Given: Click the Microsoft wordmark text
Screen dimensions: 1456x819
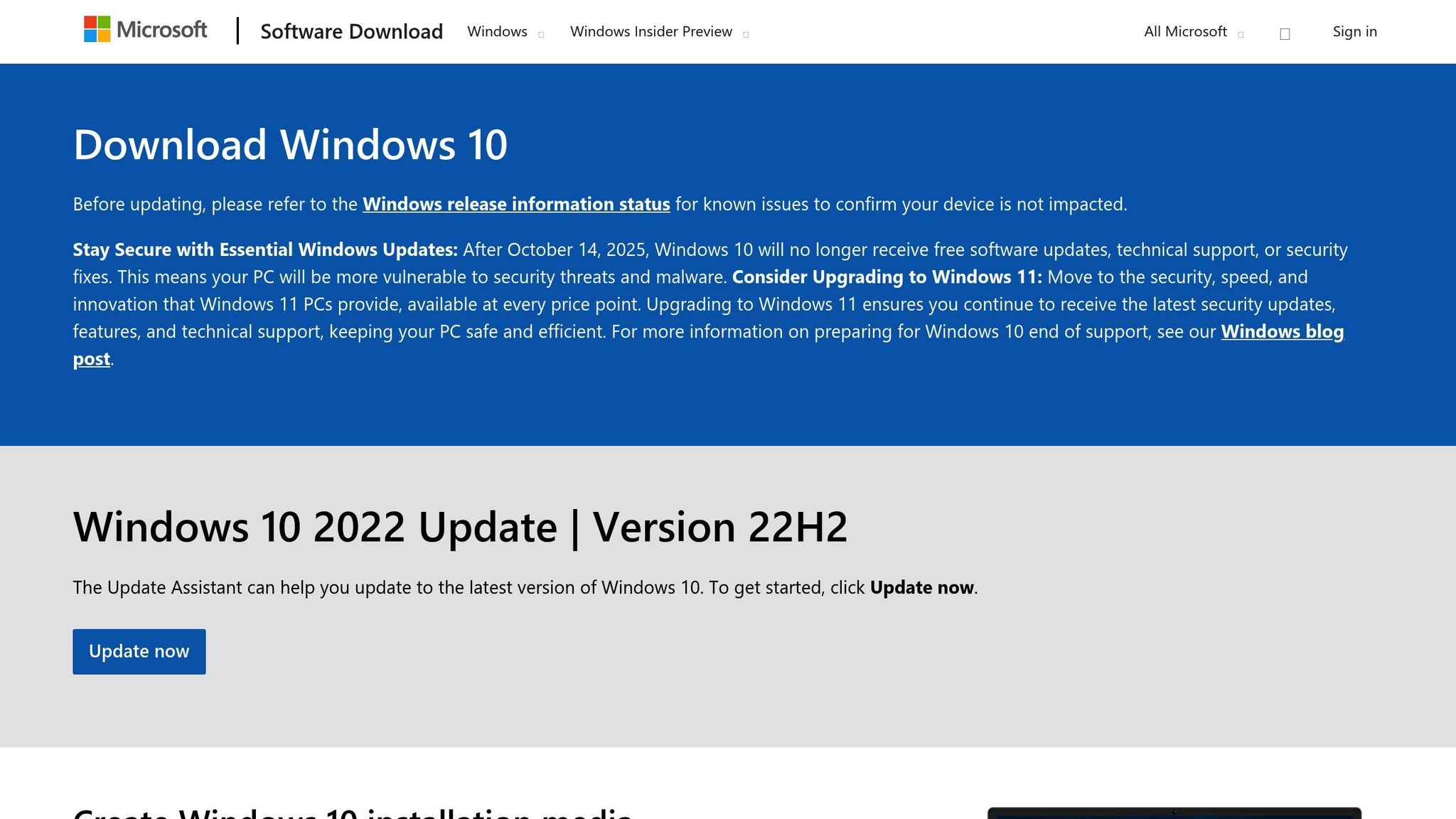Looking at the screenshot, I should 161,30.
